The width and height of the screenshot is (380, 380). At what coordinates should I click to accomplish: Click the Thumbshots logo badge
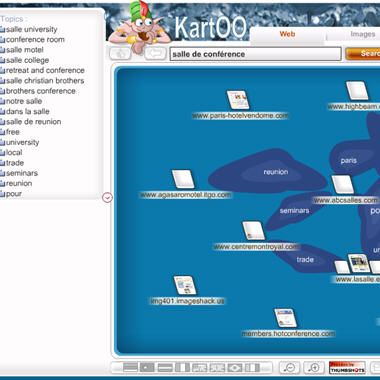[x=347, y=368]
